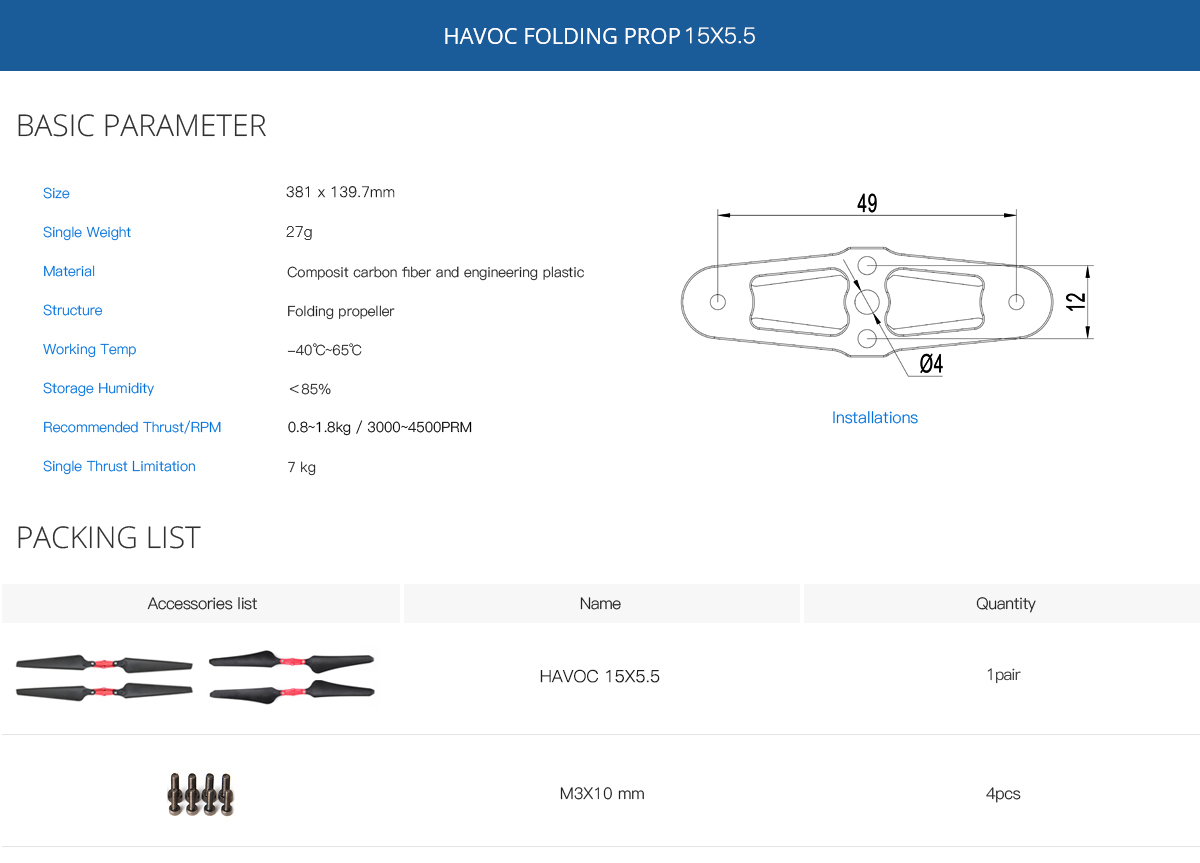Click the right angled propeller pair image
This screenshot has width=1200, height=863.
click(x=291, y=675)
